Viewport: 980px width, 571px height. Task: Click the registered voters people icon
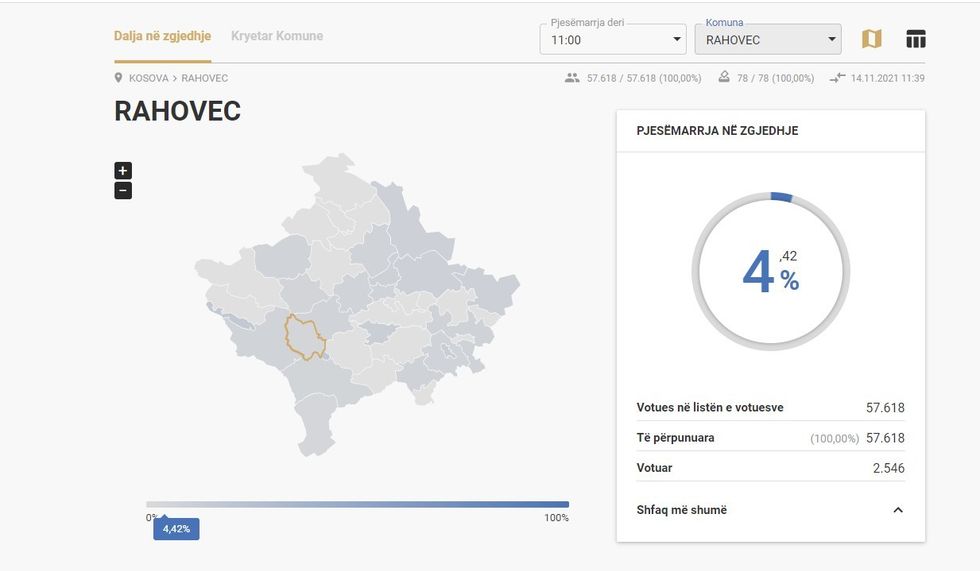tap(572, 78)
